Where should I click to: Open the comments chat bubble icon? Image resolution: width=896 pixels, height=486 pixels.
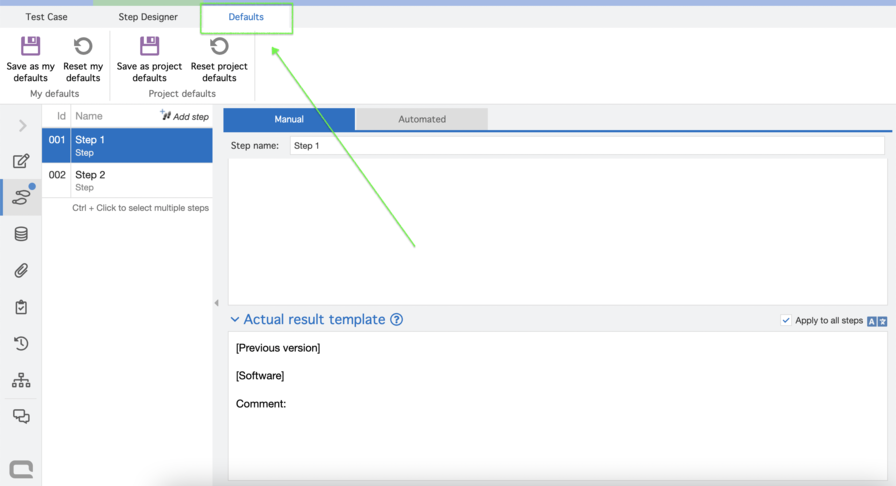[x=21, y=417]
